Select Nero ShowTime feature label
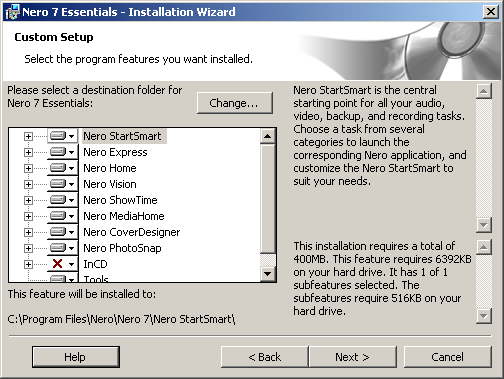The width and height of the screenshot is (504, 379). point(120,200)
